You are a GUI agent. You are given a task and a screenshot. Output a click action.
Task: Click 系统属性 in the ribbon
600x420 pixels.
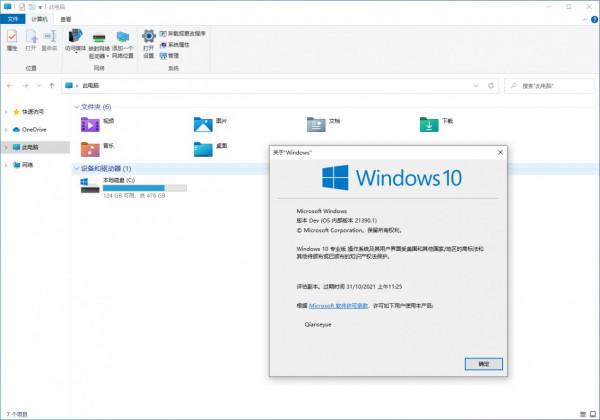pos(175,45)
